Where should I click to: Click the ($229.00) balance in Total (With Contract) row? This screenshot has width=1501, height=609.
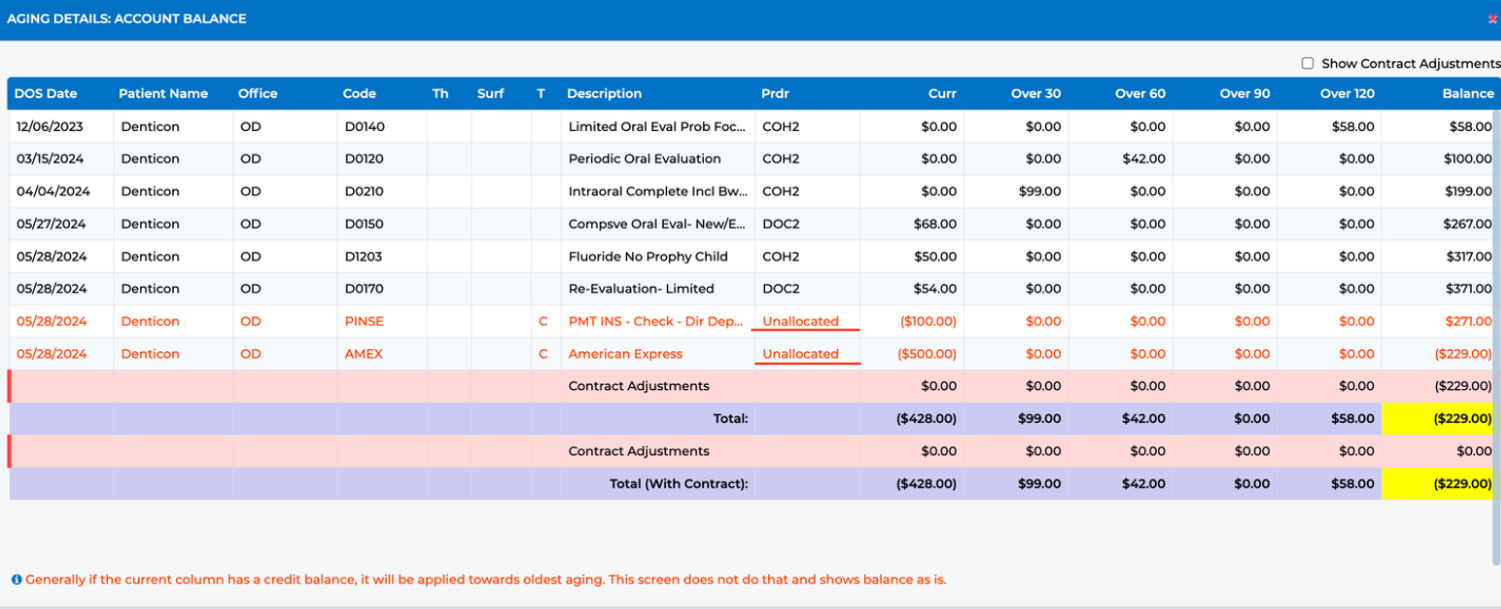tap(1463, 484)
